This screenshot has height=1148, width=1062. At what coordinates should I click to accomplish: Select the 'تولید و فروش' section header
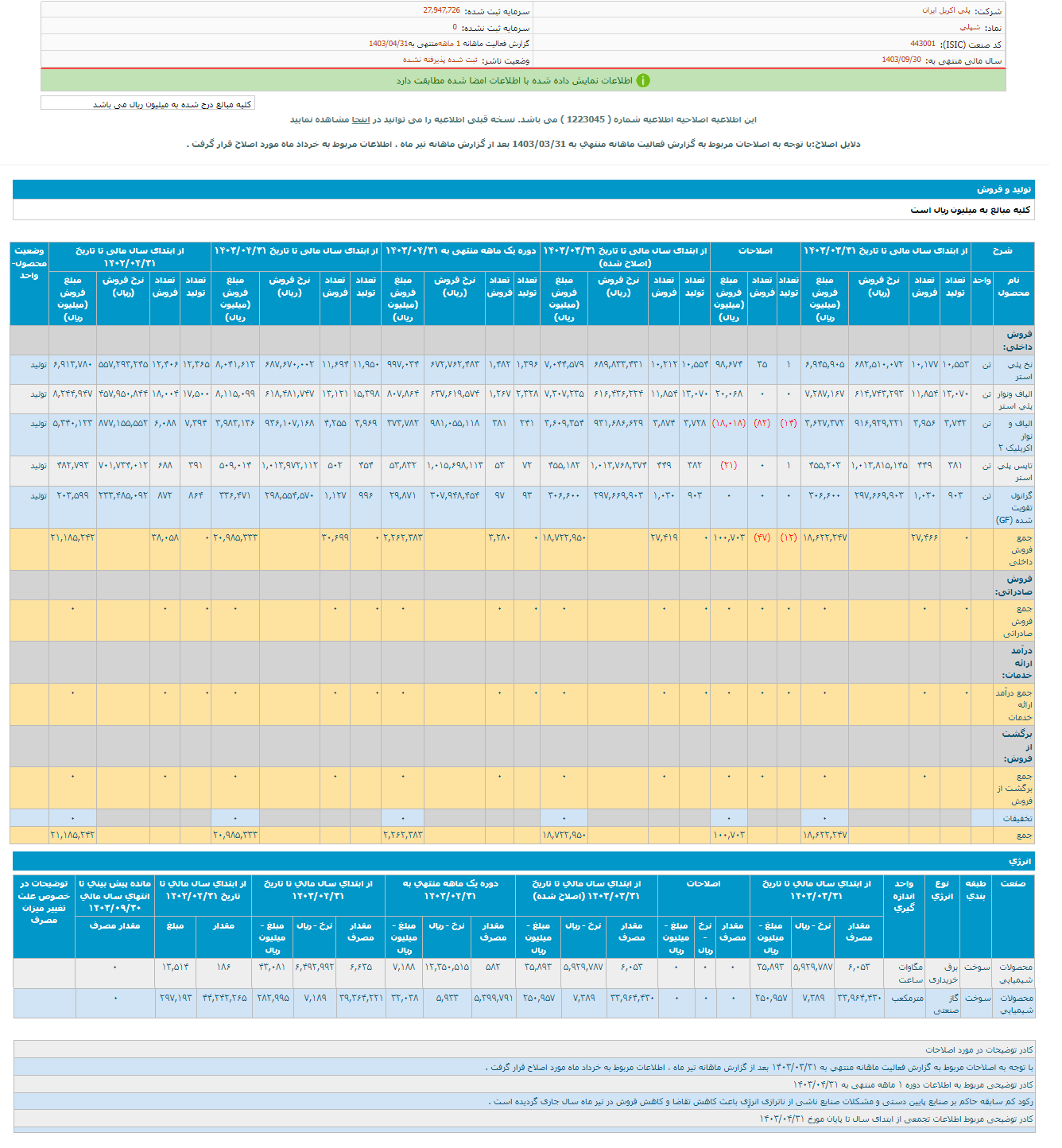1003,189
